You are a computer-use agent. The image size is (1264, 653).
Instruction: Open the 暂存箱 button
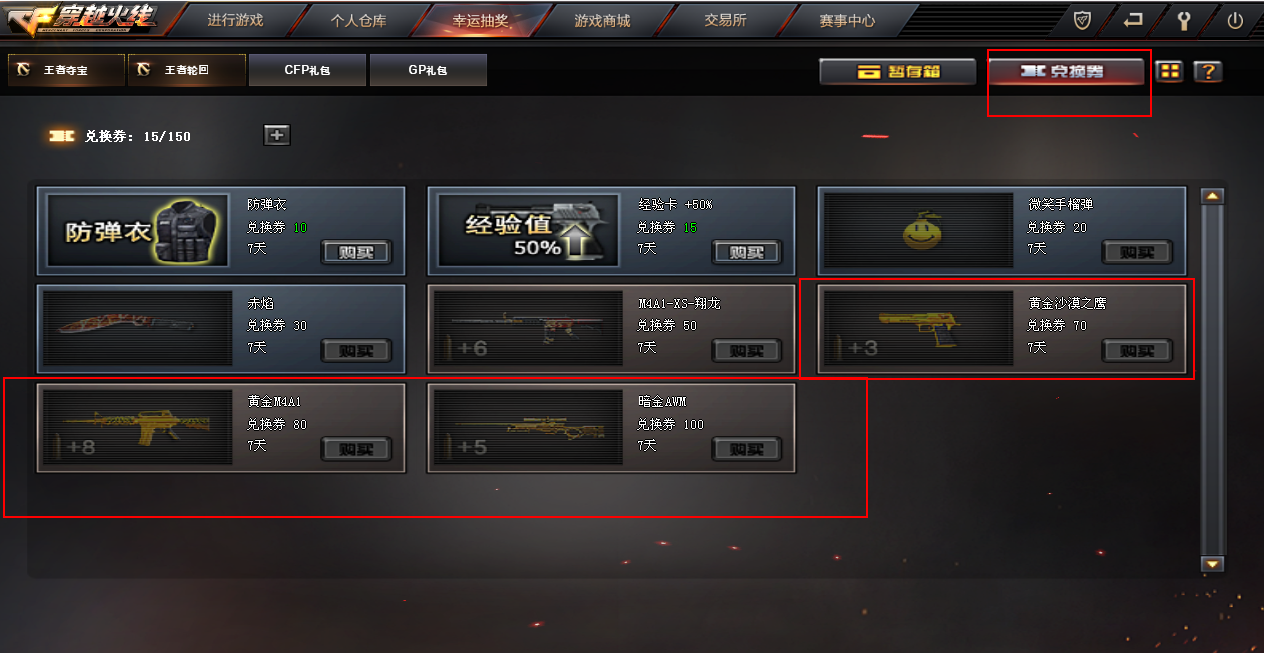897,71
